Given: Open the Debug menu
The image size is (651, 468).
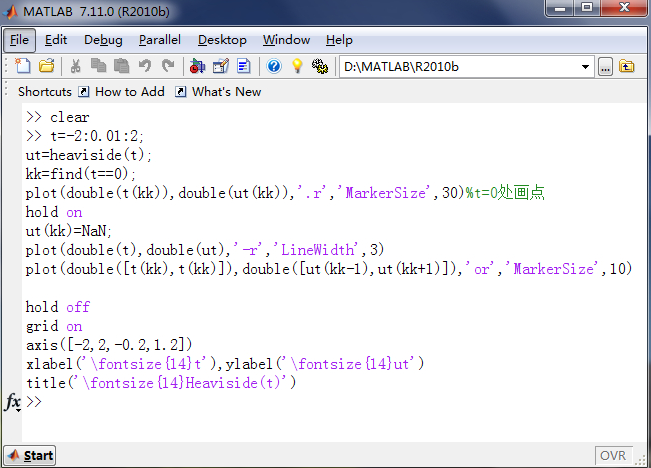Looking at the screenshot, I should [x=103, y=40].
